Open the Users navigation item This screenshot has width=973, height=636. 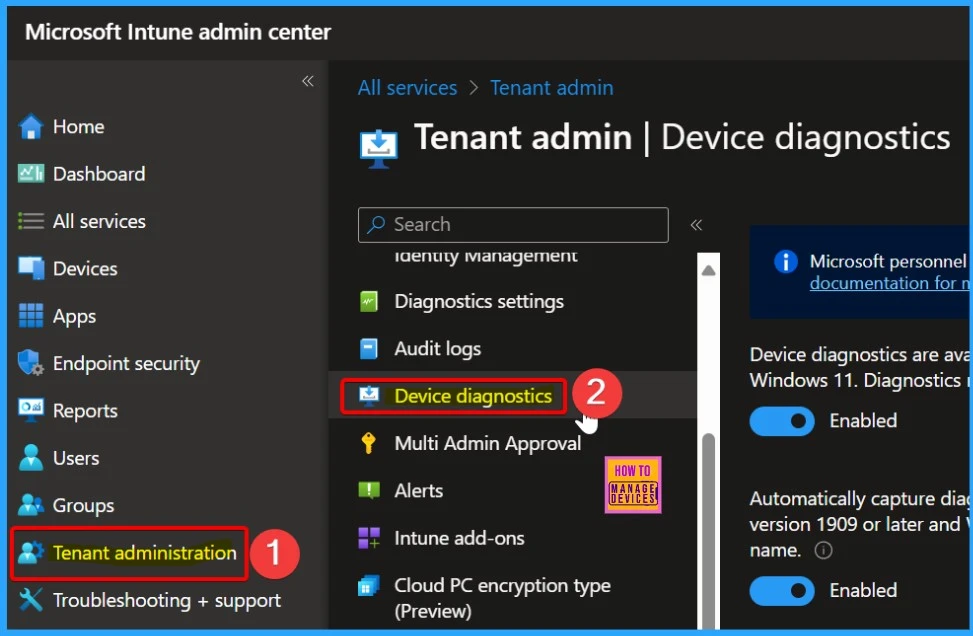pyautogui.click(x=76, y=458)
